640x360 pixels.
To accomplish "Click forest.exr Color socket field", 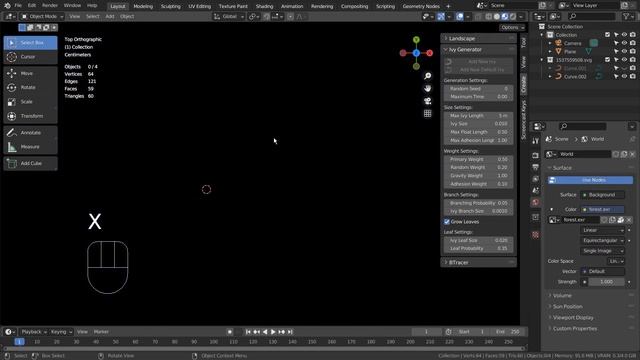I will point(602,209).
